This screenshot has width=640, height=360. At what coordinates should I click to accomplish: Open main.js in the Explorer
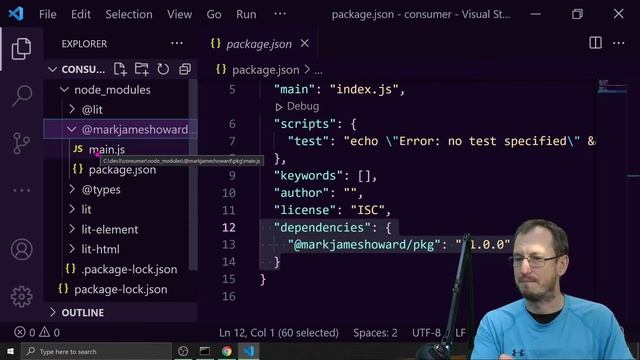[x=107, y=149]
